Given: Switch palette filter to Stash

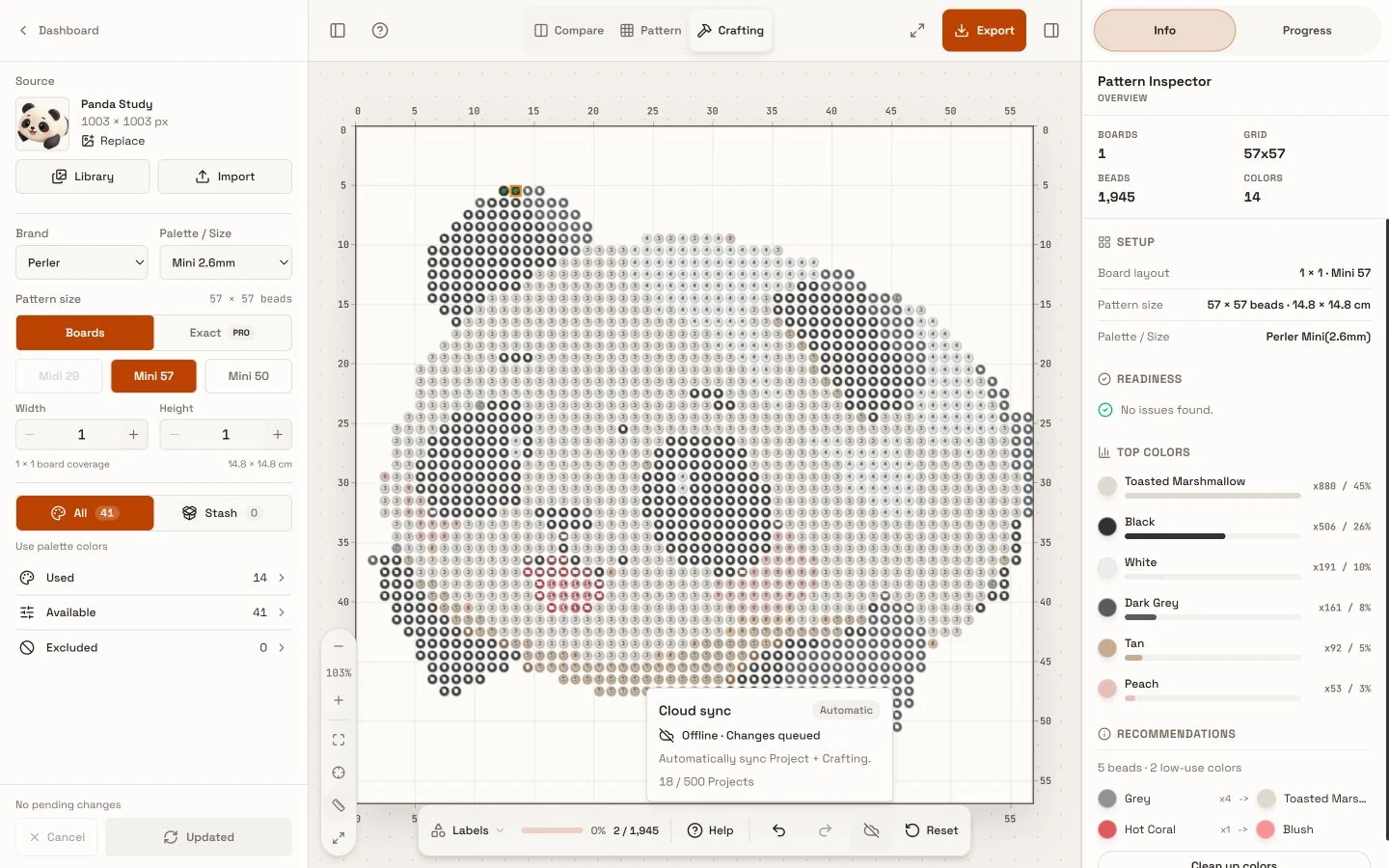Looking at the screenshot, I should (222, 513).
